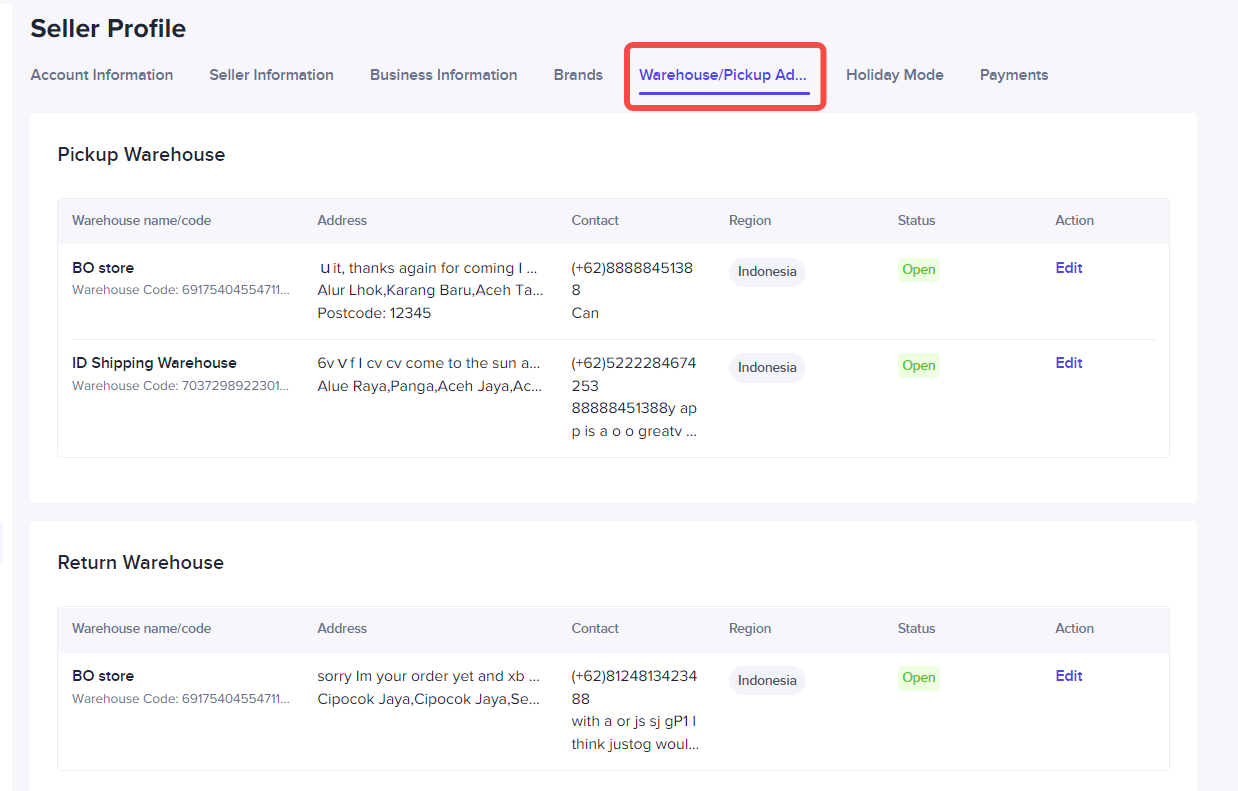The height and width of the screenshot is (791, 1238).
Task: Edit the BO store return warehouse
Action: pos(1068,676)
